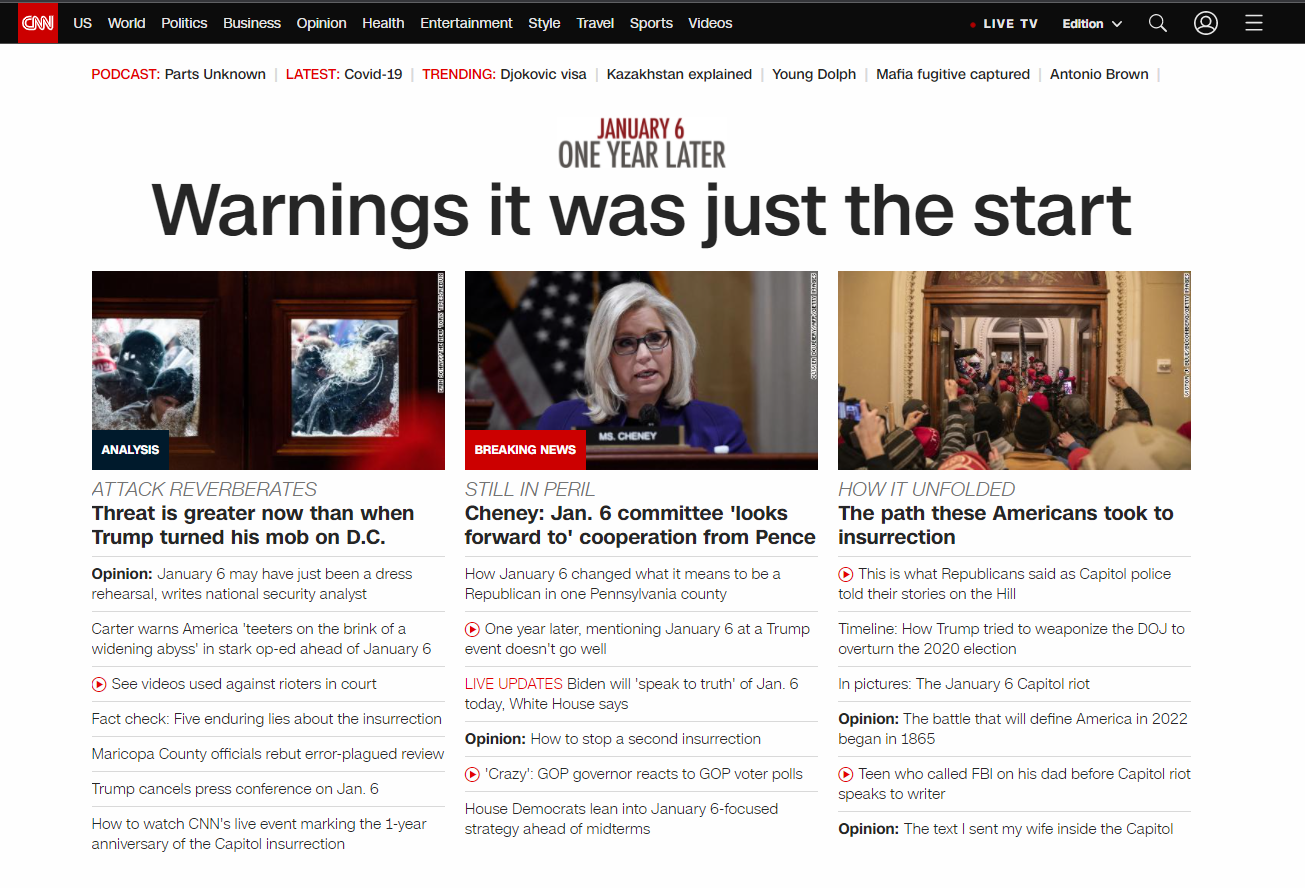The width and height of the screenshot is (1305, 888).
Task: Open Mafia fugitive captured link
Action: click(953, 74)
